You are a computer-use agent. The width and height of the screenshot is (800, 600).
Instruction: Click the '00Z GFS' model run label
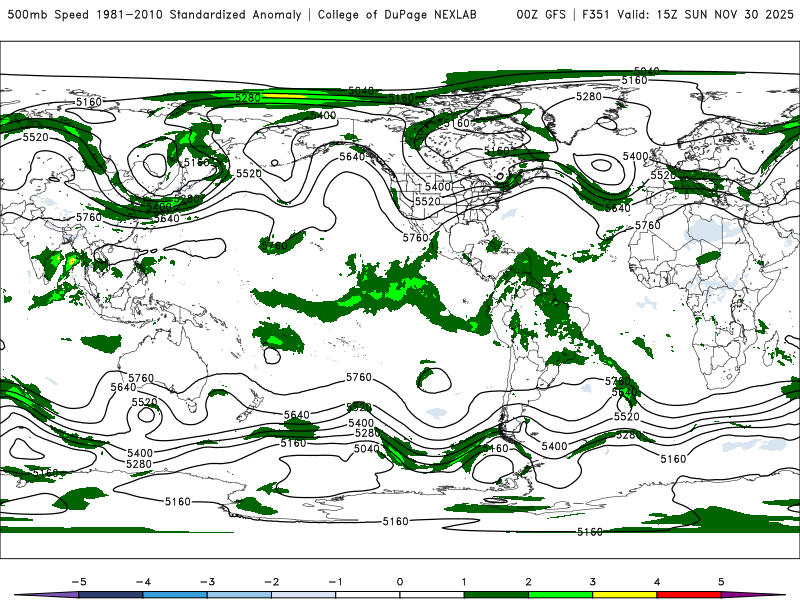(x=541, y=15)
